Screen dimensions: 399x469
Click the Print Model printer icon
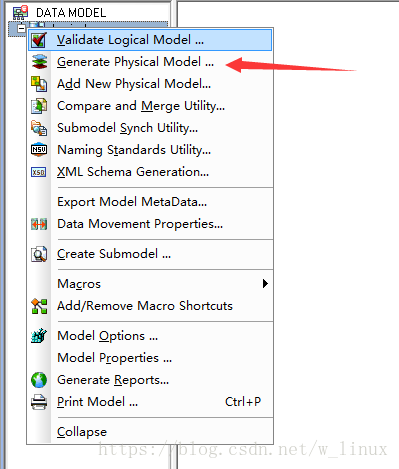coord(39,402)
